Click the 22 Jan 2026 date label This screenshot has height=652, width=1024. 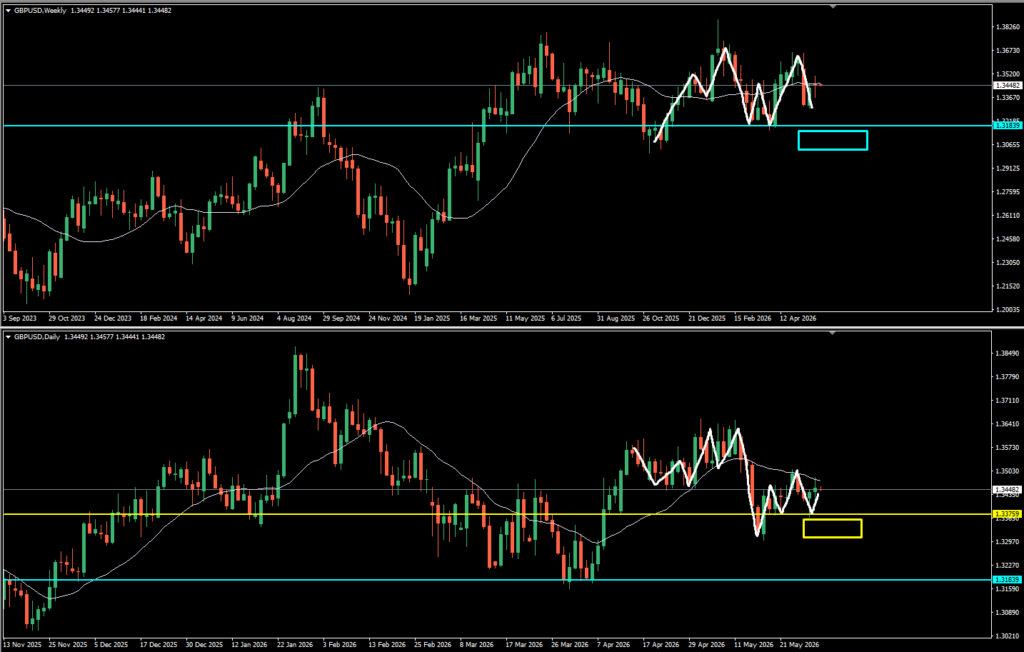pyautogui.click(x=295, y=644)
